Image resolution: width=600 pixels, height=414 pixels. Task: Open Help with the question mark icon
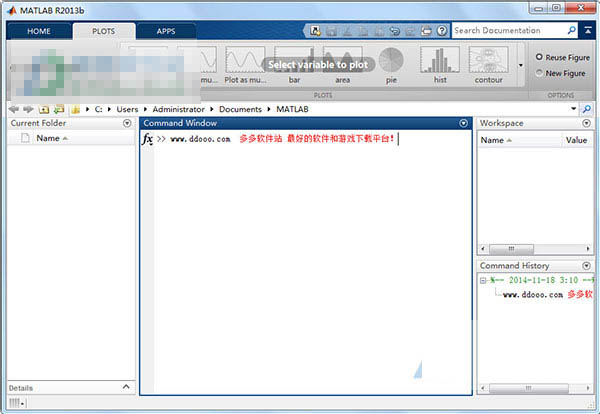pos(442,31)
